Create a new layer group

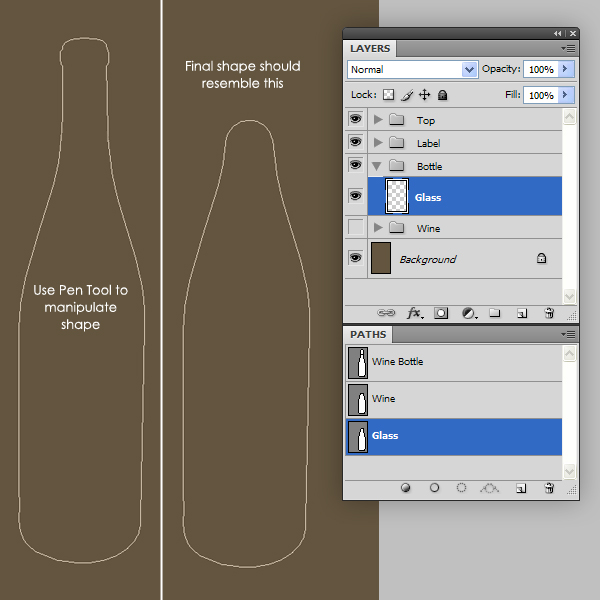[x=494, y=313]
